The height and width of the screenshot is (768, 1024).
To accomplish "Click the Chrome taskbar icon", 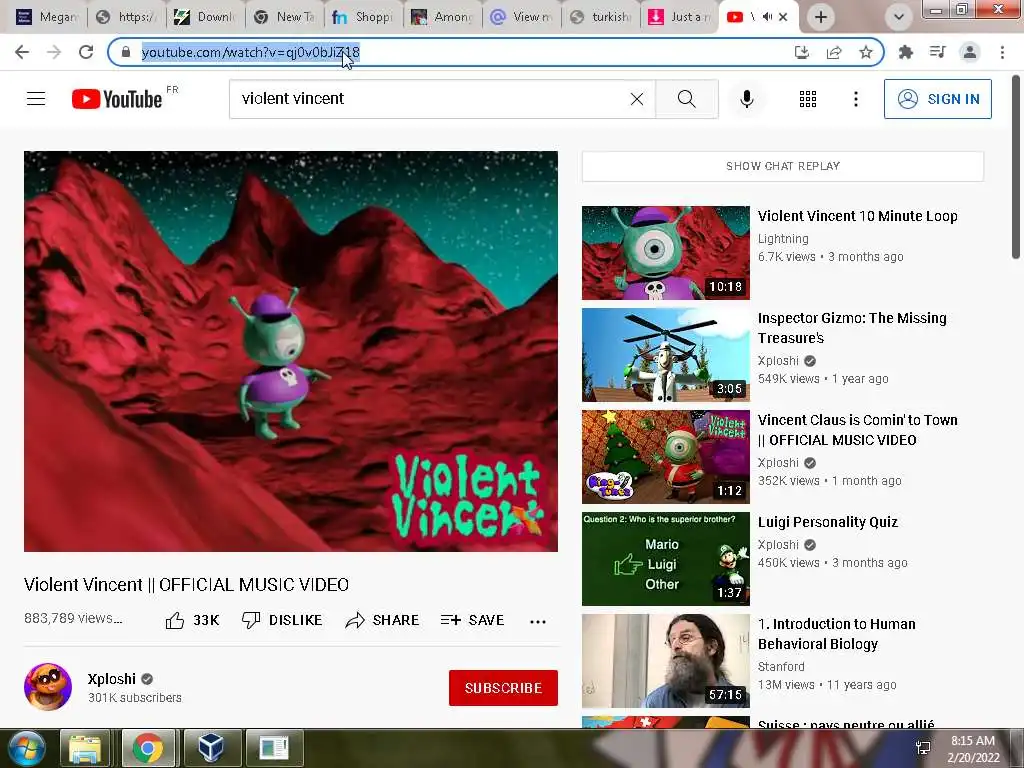I will pos(148,748).
